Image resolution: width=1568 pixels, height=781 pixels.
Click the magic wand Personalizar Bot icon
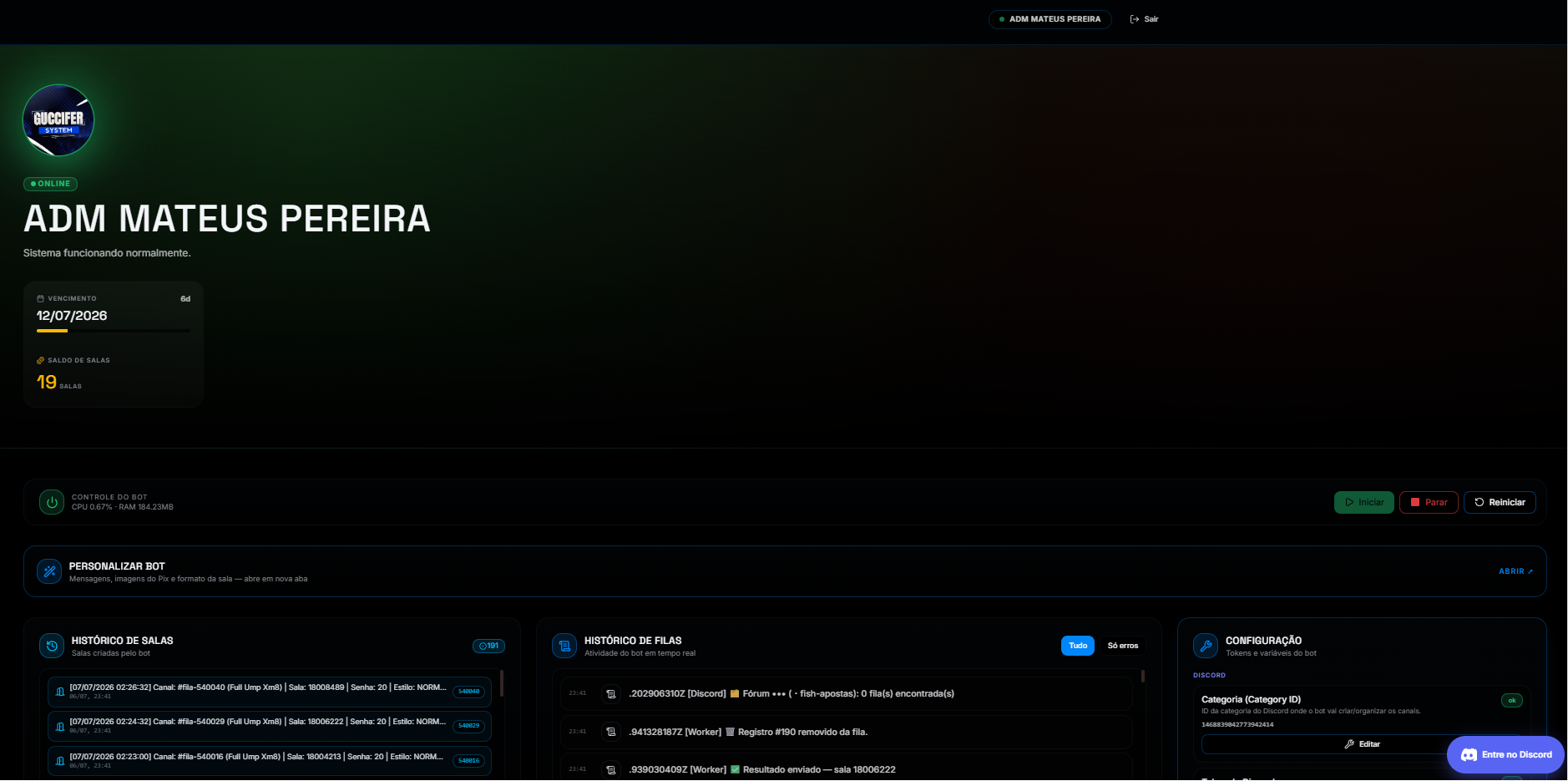pyautogui.click(x=49, y=571)
